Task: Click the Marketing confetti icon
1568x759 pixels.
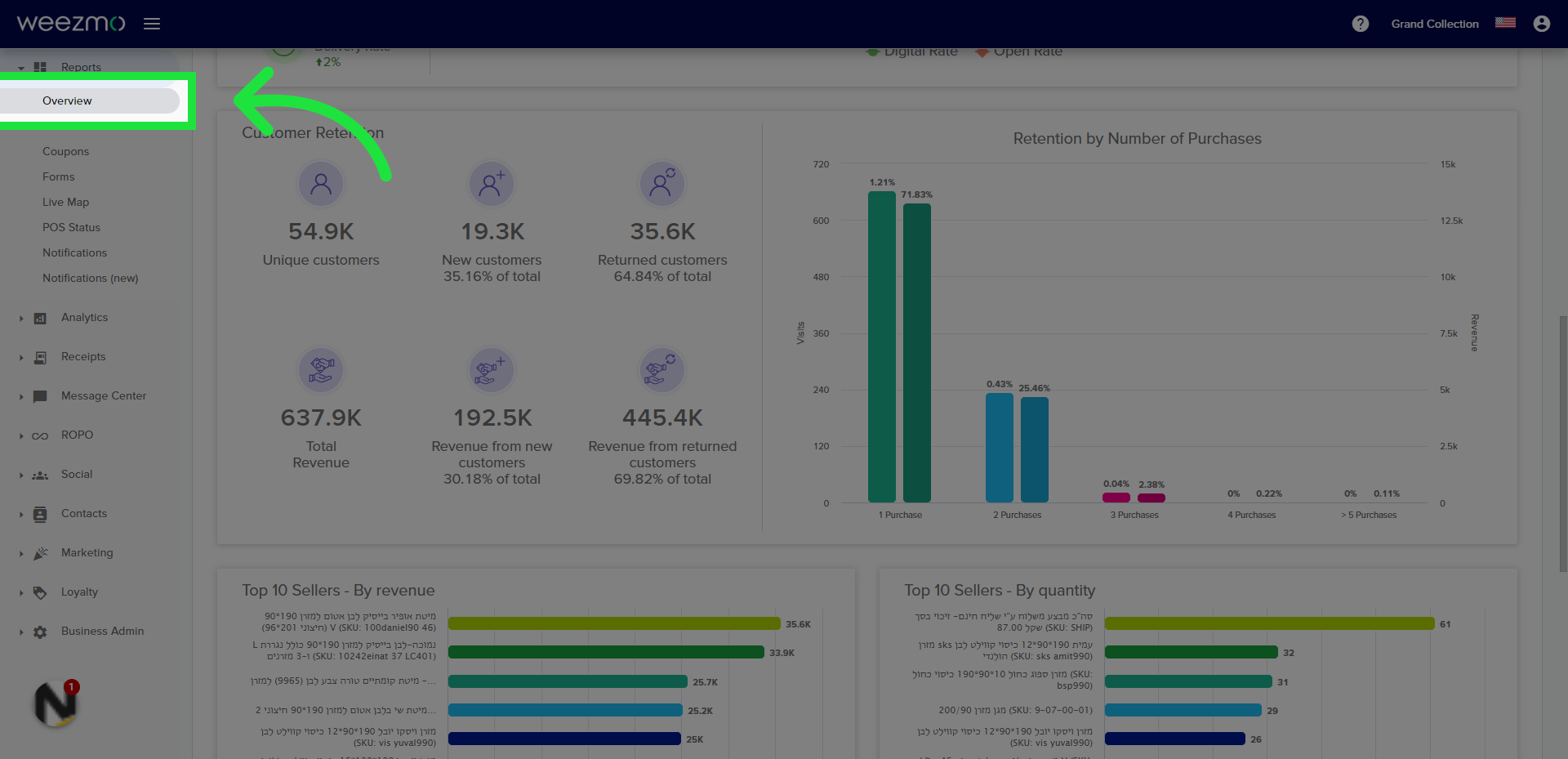Action: tap(40, 553)
